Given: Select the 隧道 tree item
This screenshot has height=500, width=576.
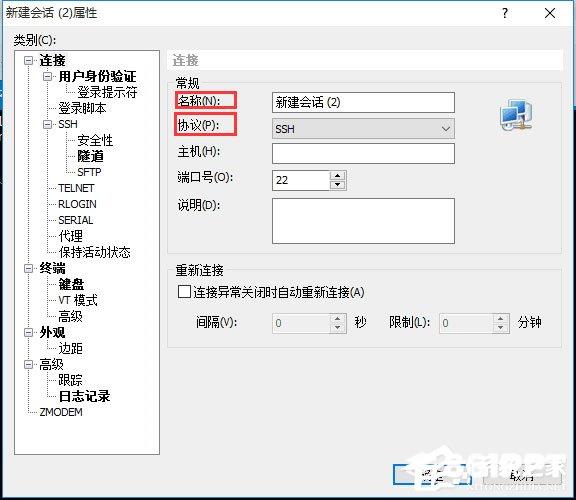Looking at the screenshot, I should pyautogui.click(x=90, y=156).
